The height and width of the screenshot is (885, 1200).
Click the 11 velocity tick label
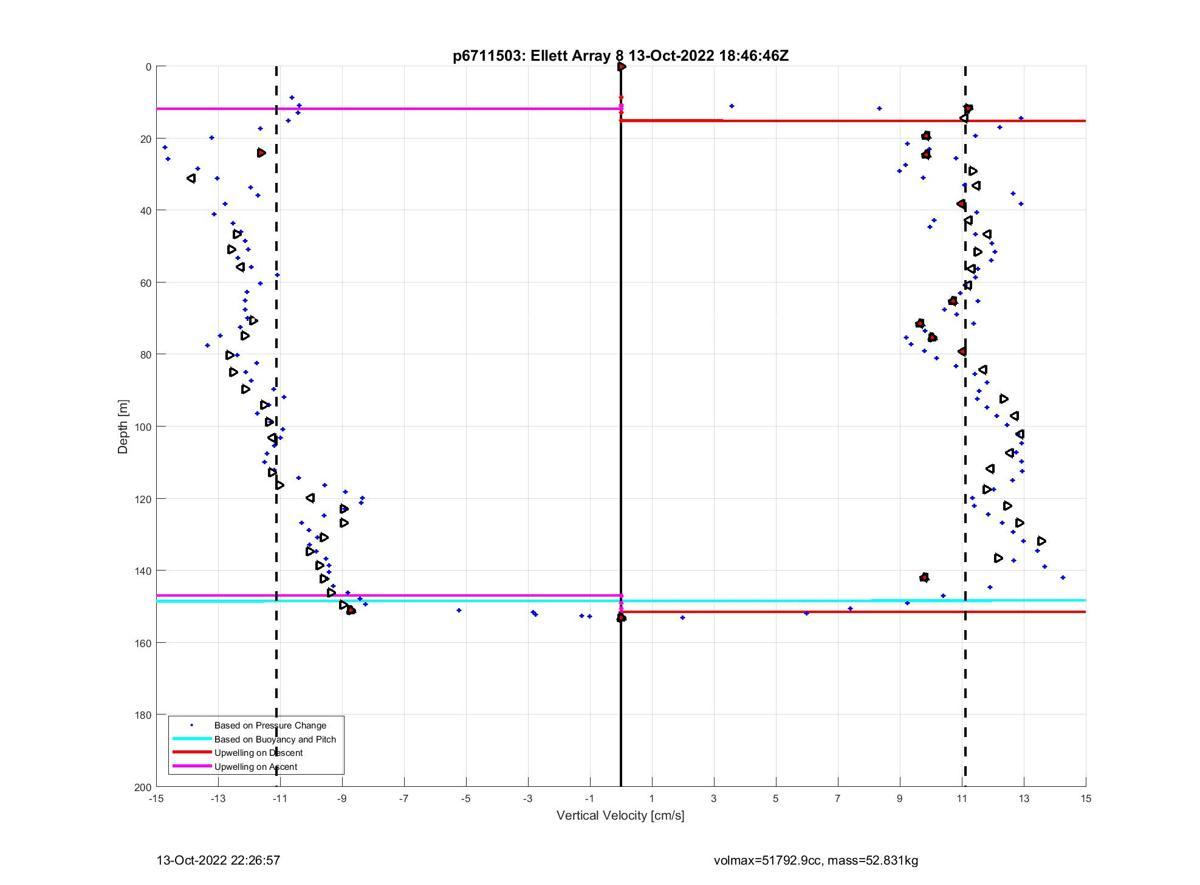tap(962, 799)
